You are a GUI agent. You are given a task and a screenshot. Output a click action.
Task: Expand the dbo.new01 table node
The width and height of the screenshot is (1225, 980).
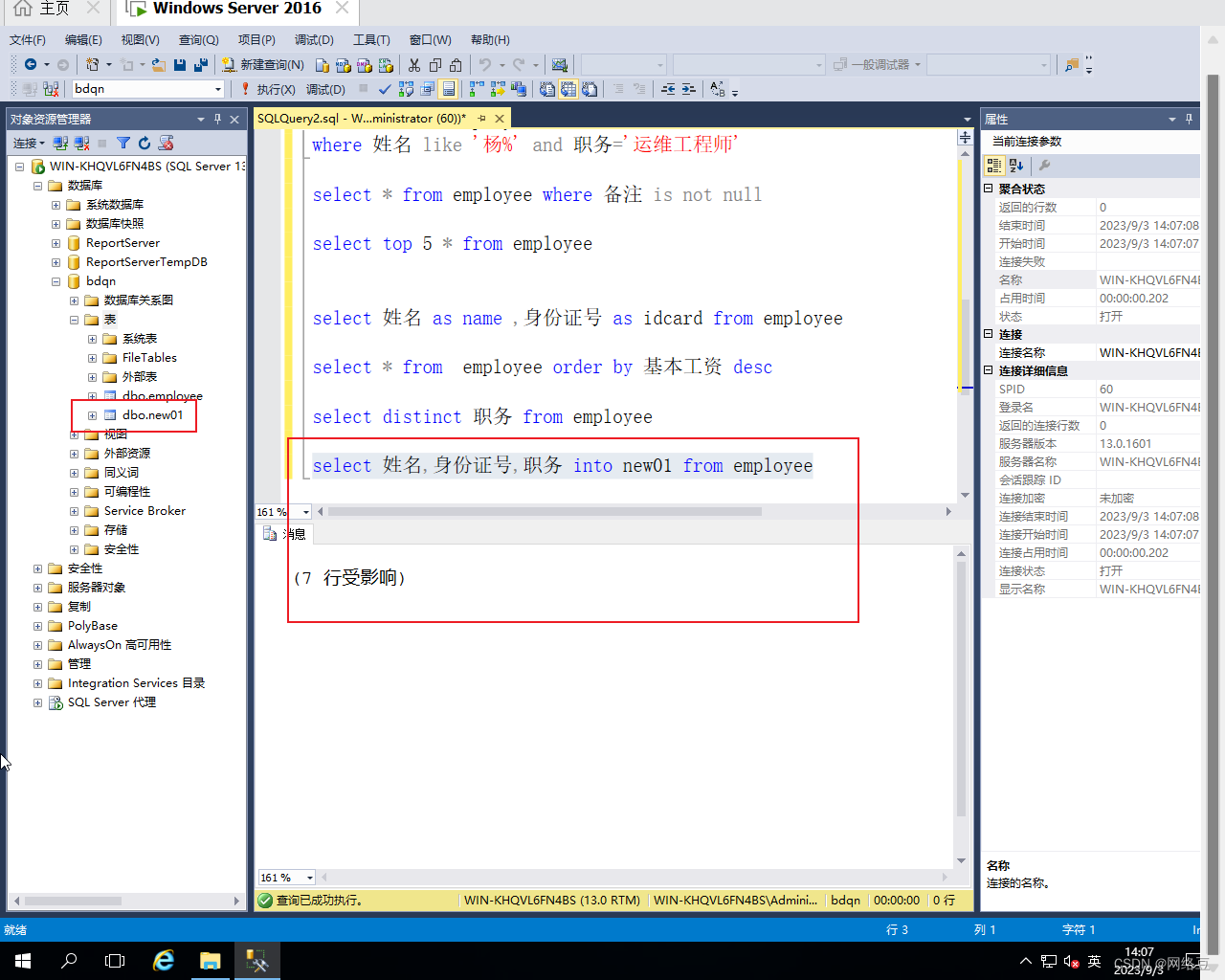point(92,415)
